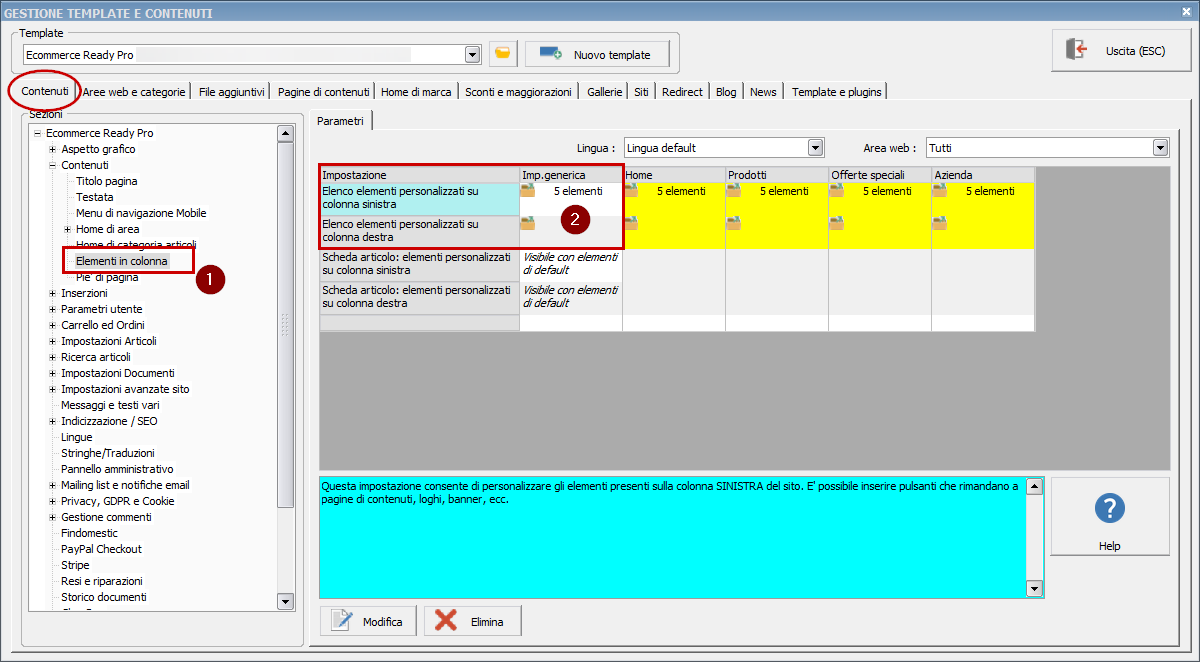Viewport: 1200px width, 662px height.
Task: Select Pannello amministrativo tree item
Action: click(117, 469)
